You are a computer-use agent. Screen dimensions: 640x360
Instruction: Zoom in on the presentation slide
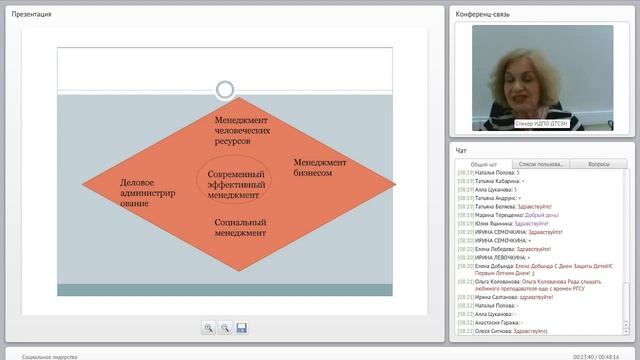[208, 328]
